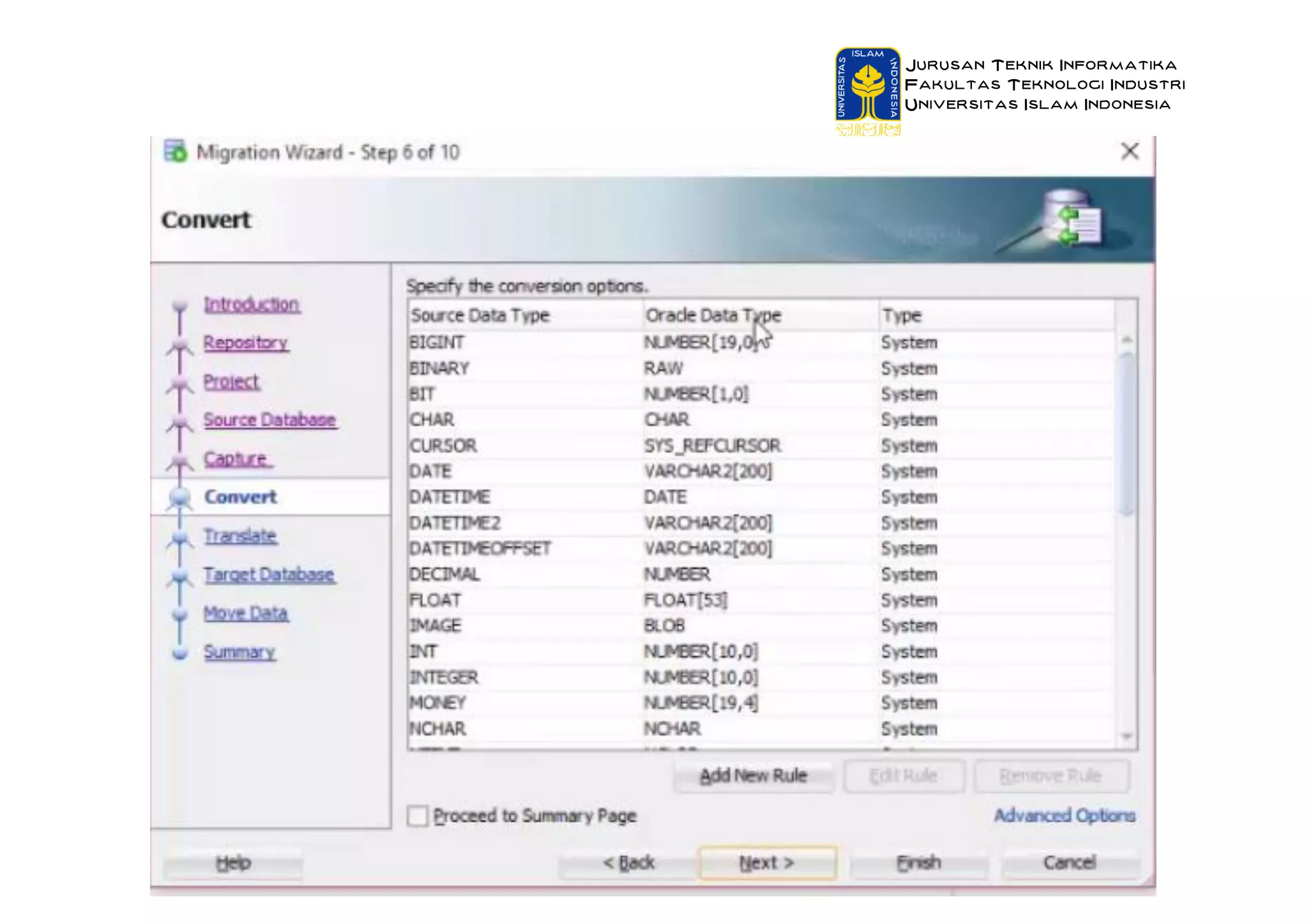Click the Edit Rule button
This screenshot has height=924, width=1307.
click(904, 776)
